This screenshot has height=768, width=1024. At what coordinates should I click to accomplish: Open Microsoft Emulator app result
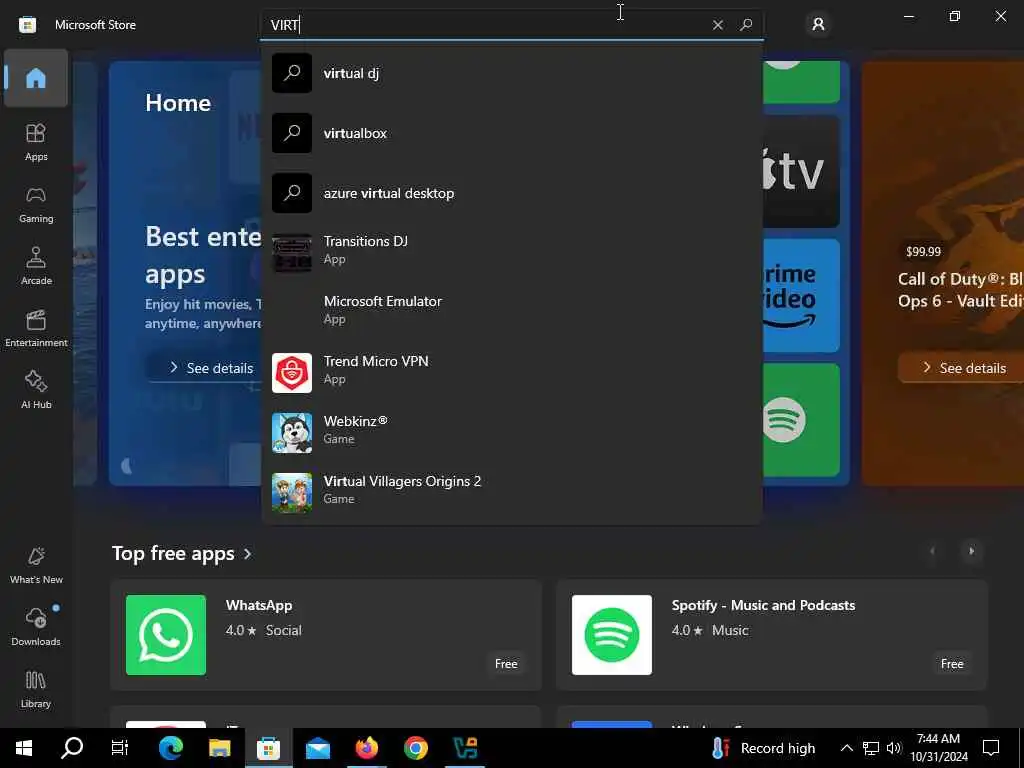pos(511,313)
